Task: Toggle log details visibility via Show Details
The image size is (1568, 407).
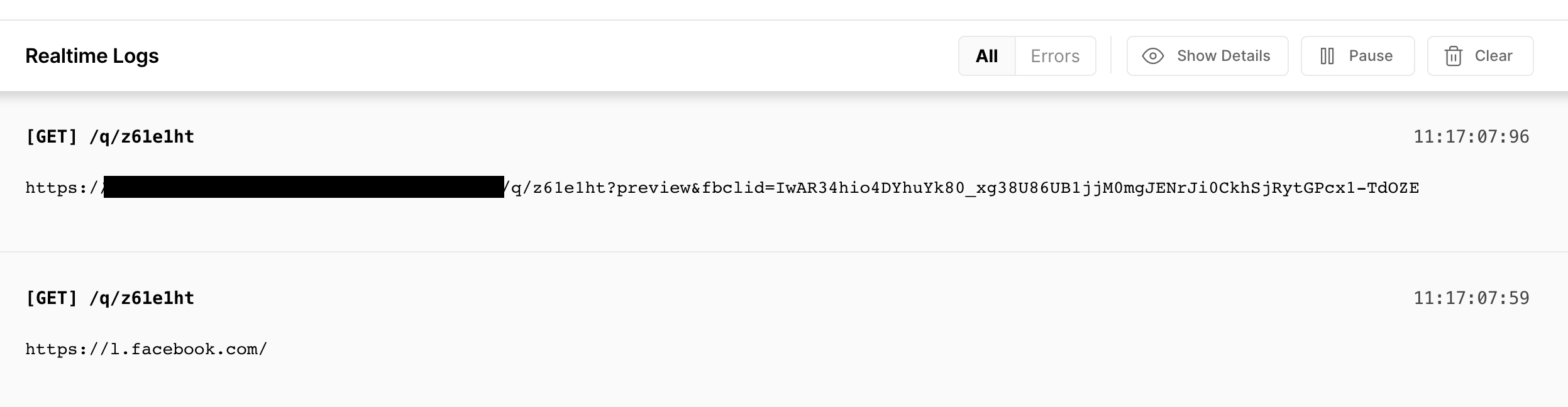Action: click(1207, 55)
